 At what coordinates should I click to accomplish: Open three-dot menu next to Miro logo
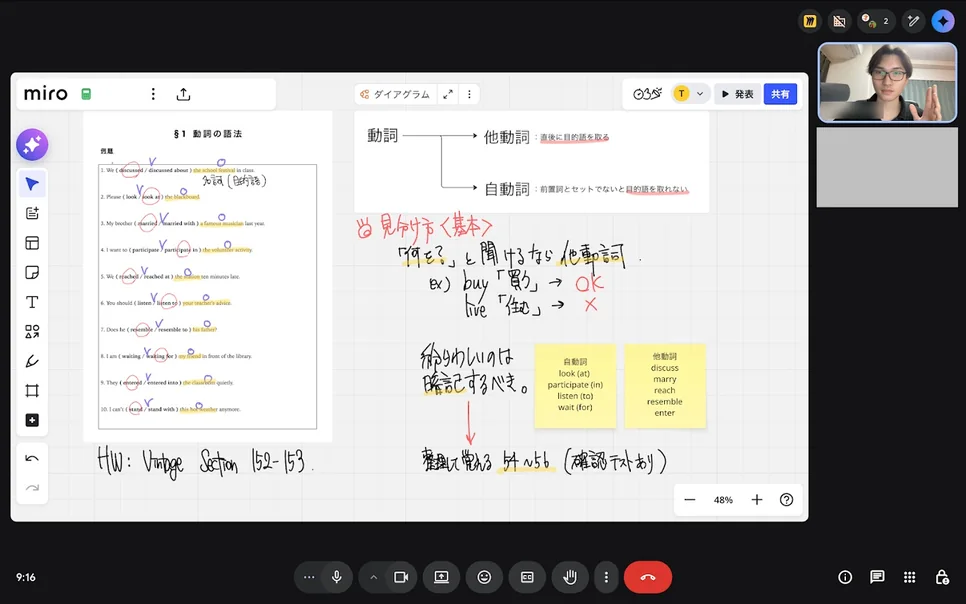click(x=153, y=94)
